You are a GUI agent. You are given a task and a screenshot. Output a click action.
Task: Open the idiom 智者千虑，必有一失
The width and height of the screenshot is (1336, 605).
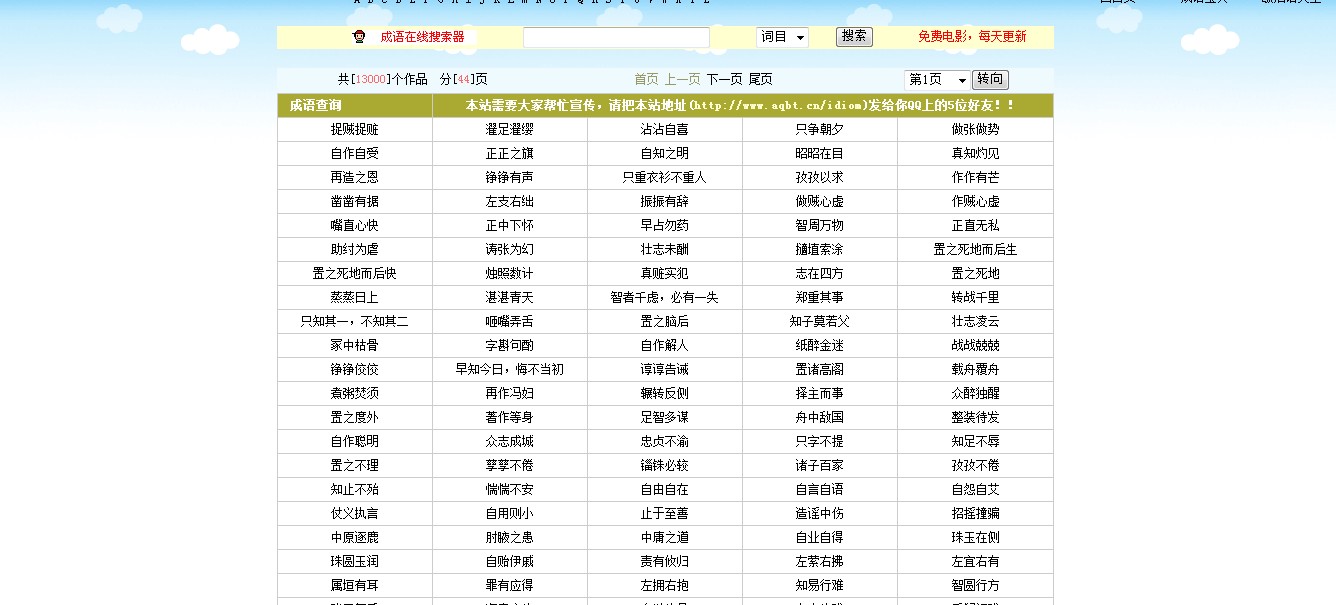[x=665, y=298]
